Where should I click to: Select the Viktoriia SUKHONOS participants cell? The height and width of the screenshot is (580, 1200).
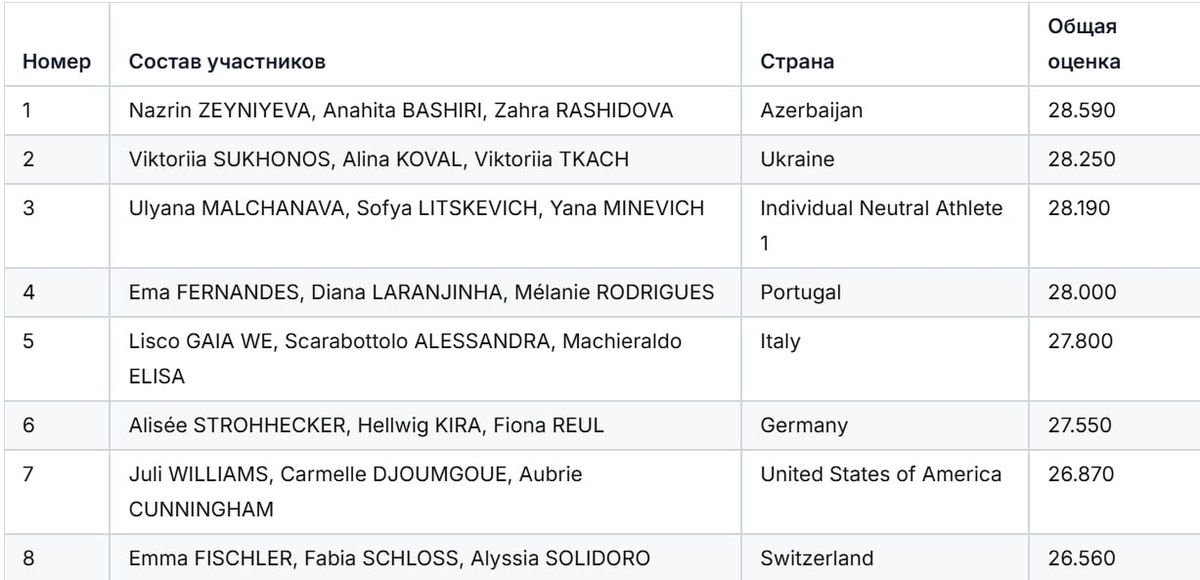(x=379, y=160)
